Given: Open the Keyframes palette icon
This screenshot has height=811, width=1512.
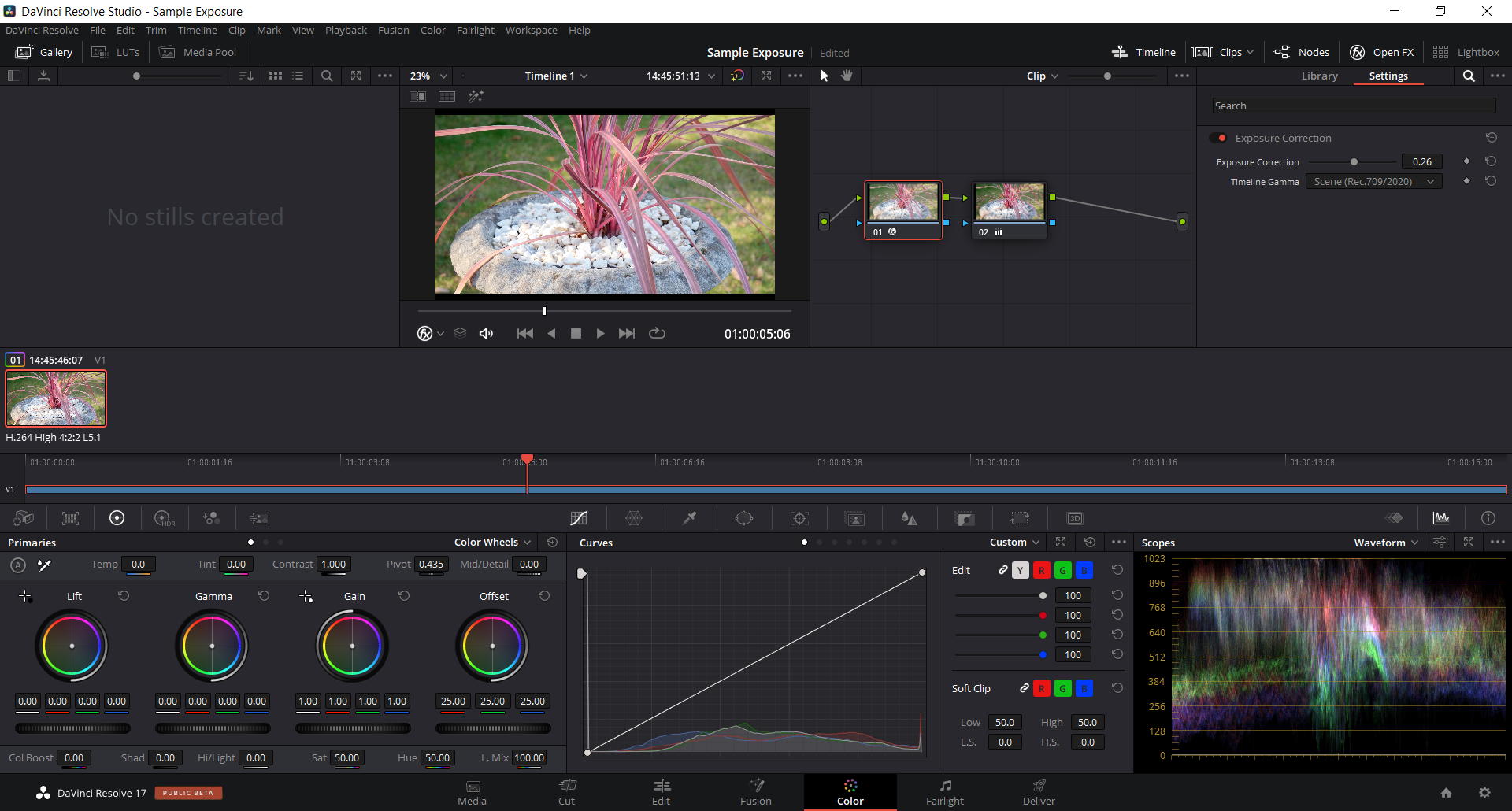Looking at the screenshot, I should pyautogui.click(x=1394, y=518).
